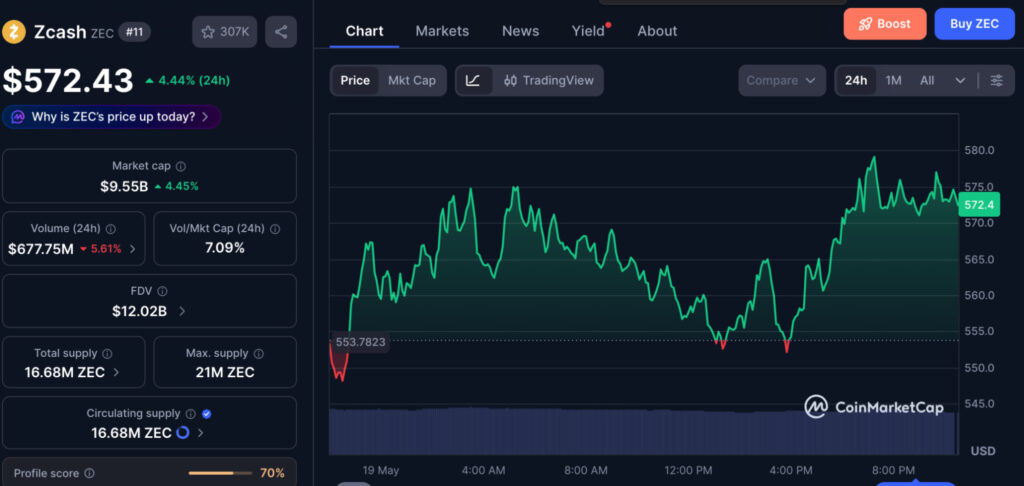Select the All time range
The image size is (1024, 486).
pyautogui.click(x=927, y=80)
